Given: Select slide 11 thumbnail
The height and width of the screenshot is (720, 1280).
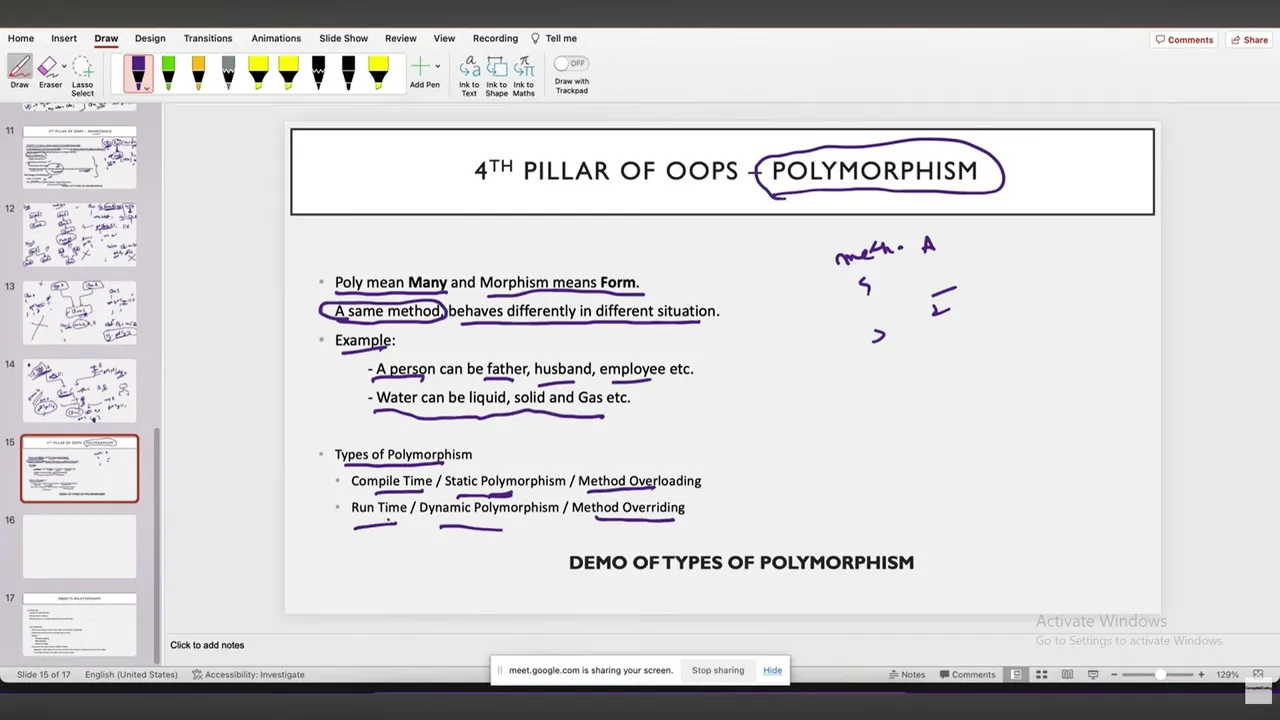Looking at the screenshot, I should pyautogui.click(x=80, y=156).
